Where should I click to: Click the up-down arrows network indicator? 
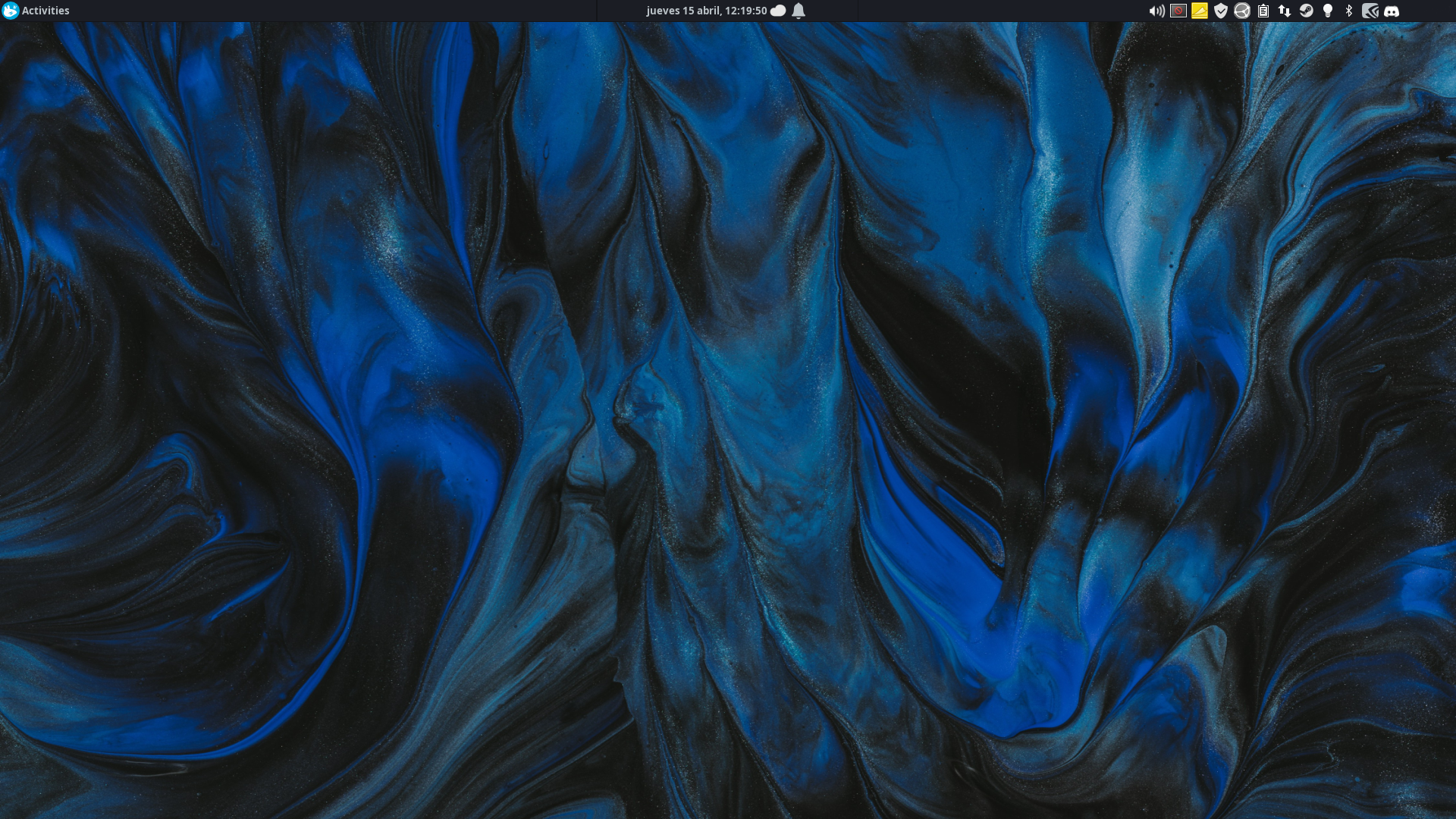point(1285,11)
